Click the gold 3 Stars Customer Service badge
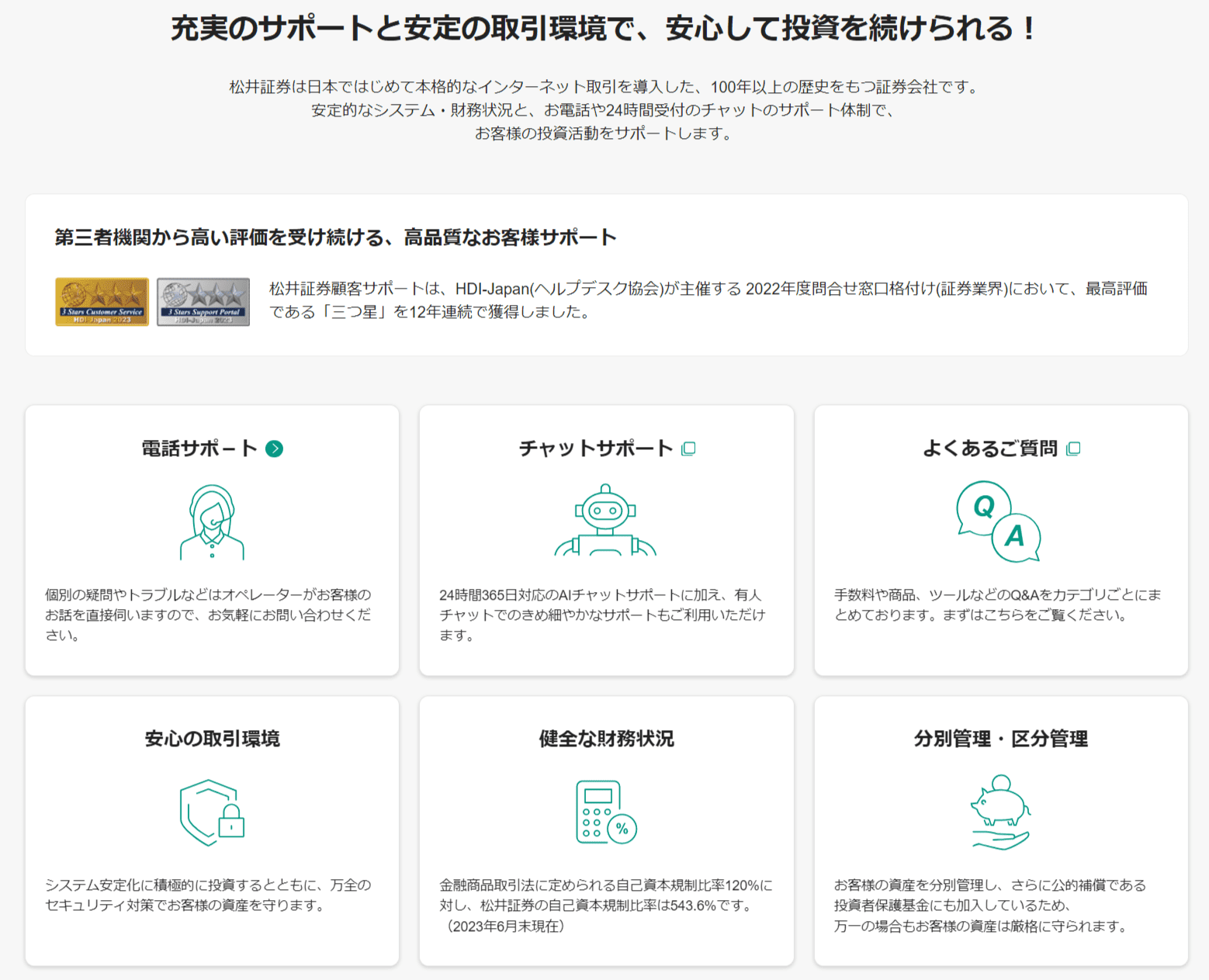 102,302
